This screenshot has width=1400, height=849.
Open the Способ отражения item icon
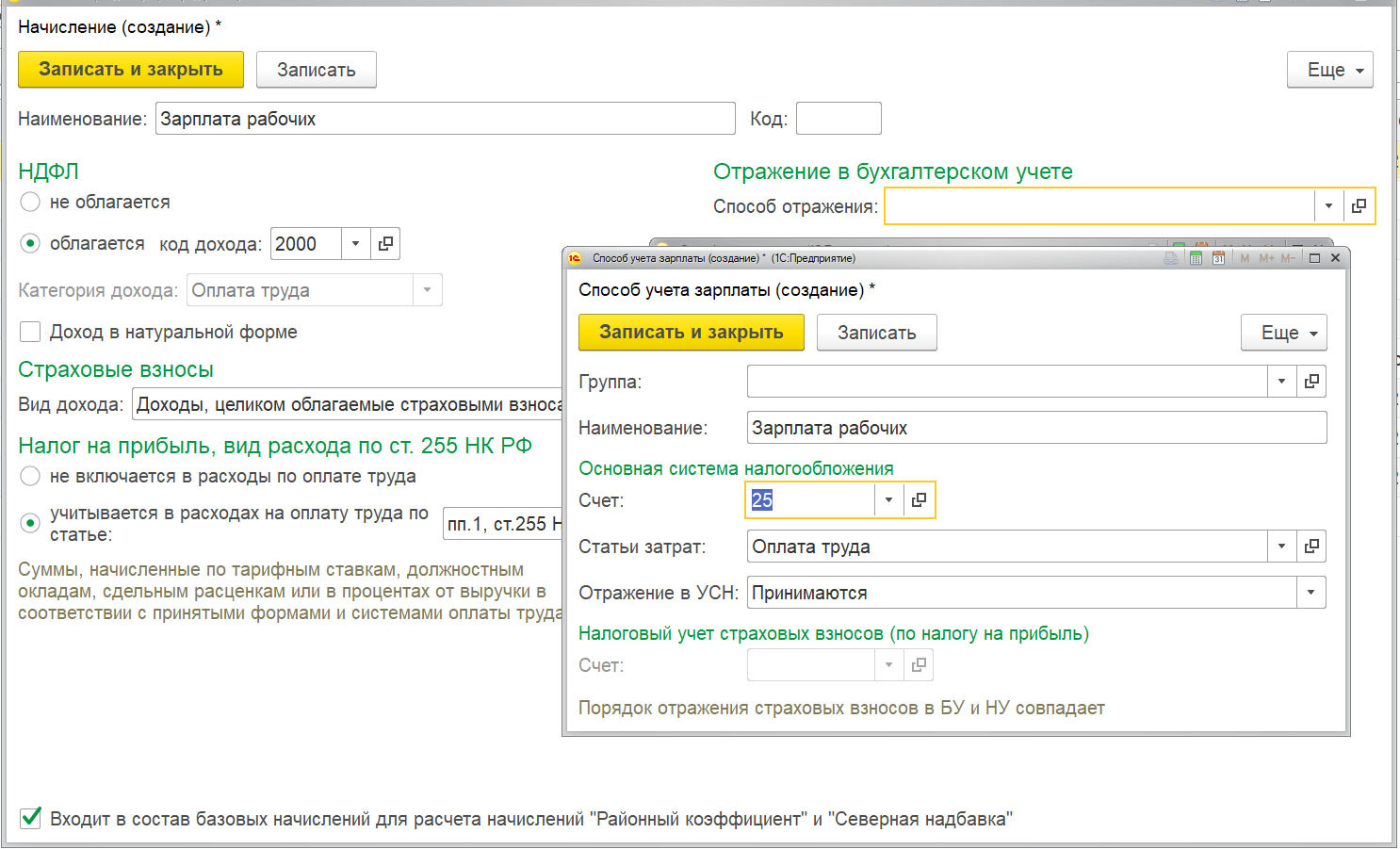pos(1359,205)
